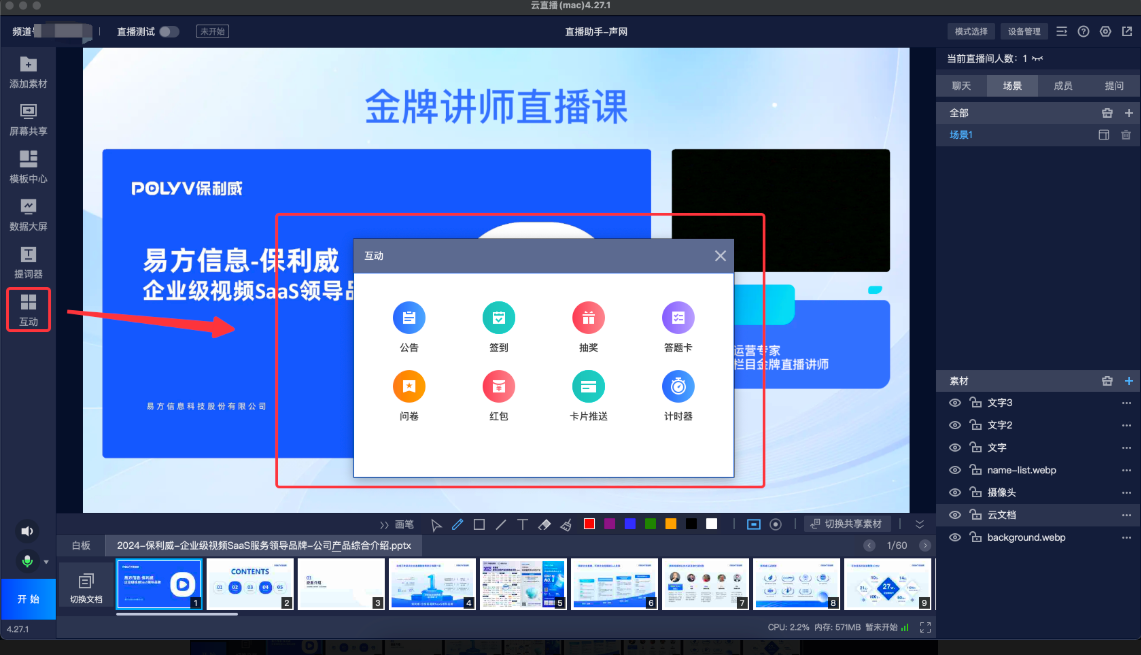This screenshot has height=655, width=1141.
Task: Select the text T tool
Action: 522,525
